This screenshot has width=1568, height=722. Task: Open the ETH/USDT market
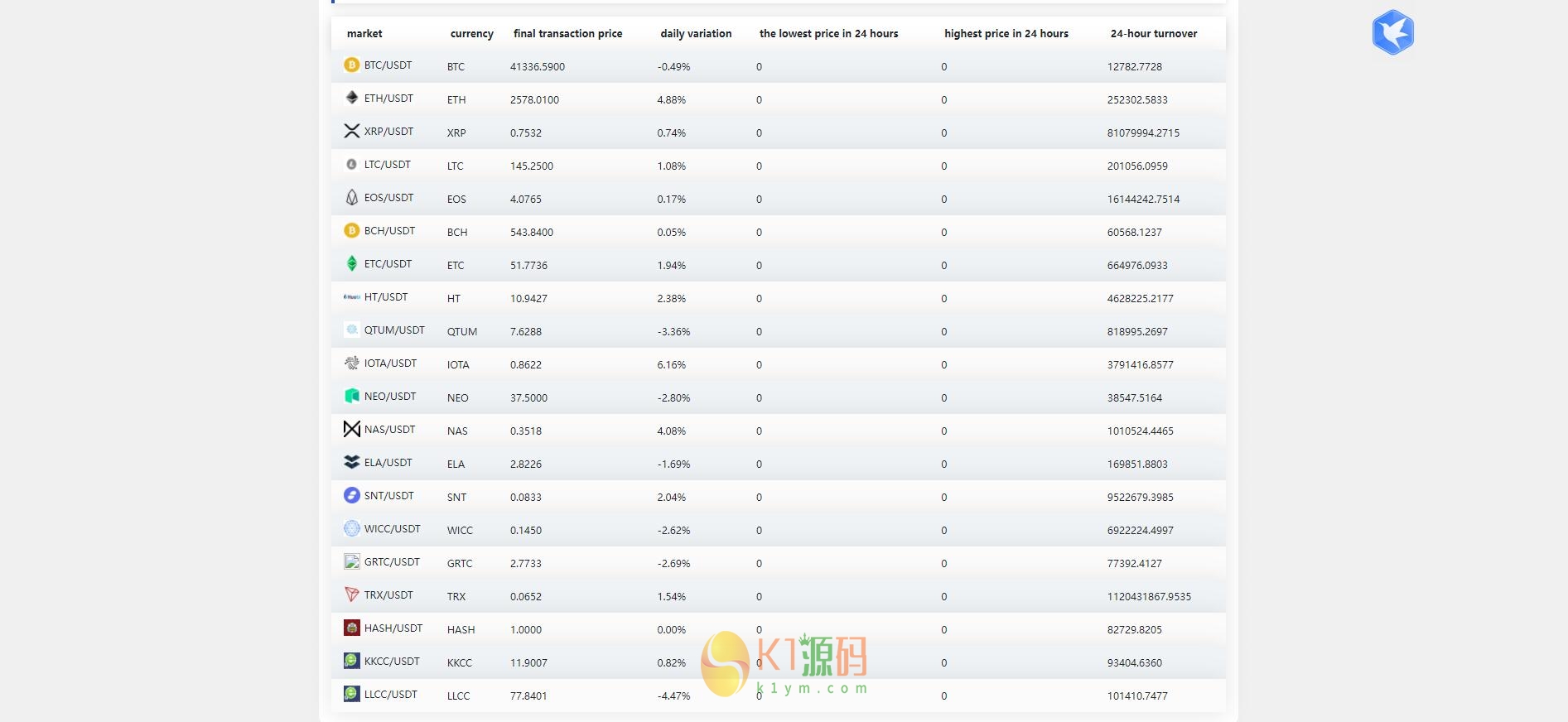(388, 99)
